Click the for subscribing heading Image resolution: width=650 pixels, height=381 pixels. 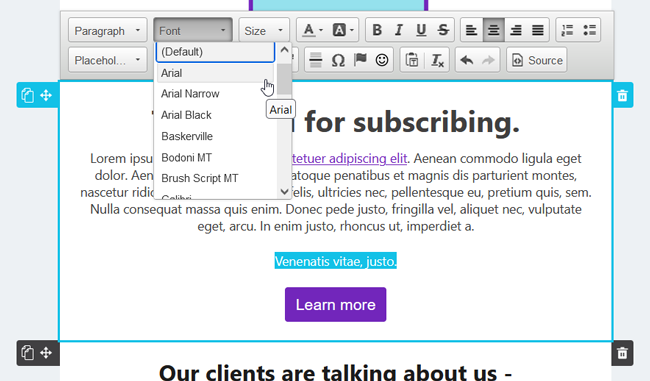click(x=412, y=122)
